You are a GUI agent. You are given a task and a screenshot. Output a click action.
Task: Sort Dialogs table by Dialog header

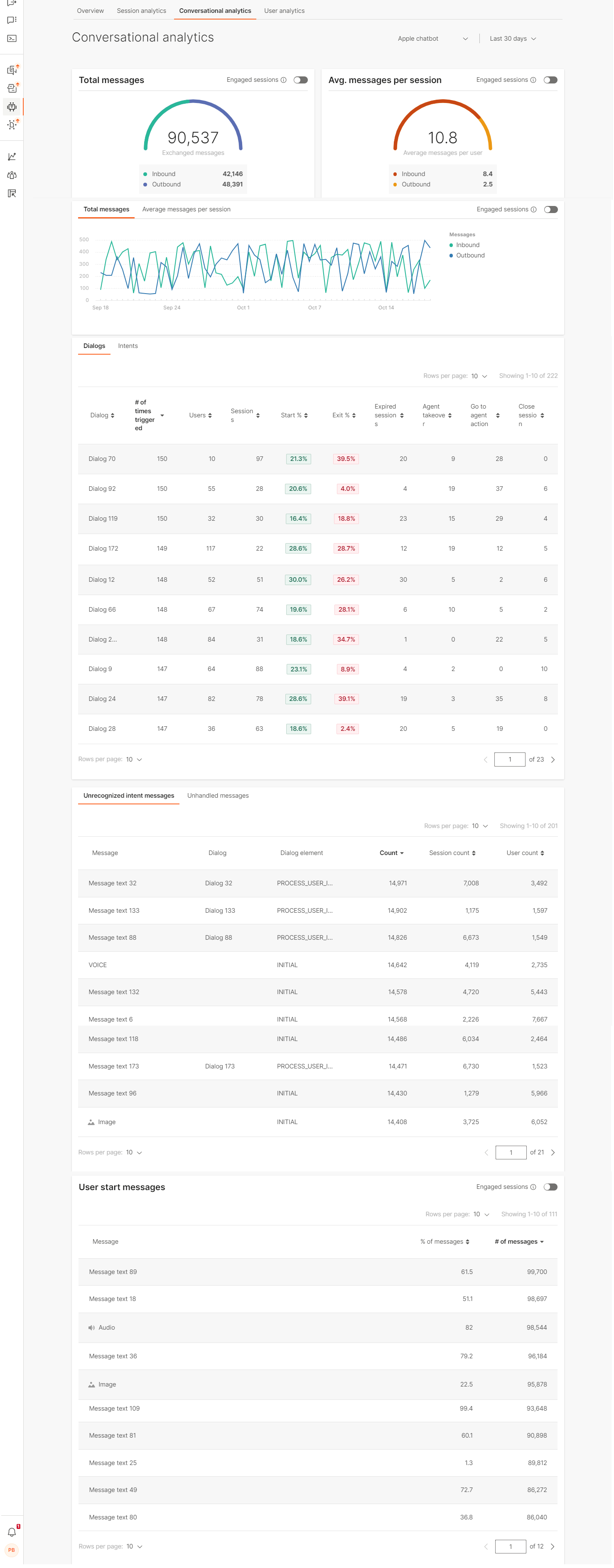[x=102, y=416]
